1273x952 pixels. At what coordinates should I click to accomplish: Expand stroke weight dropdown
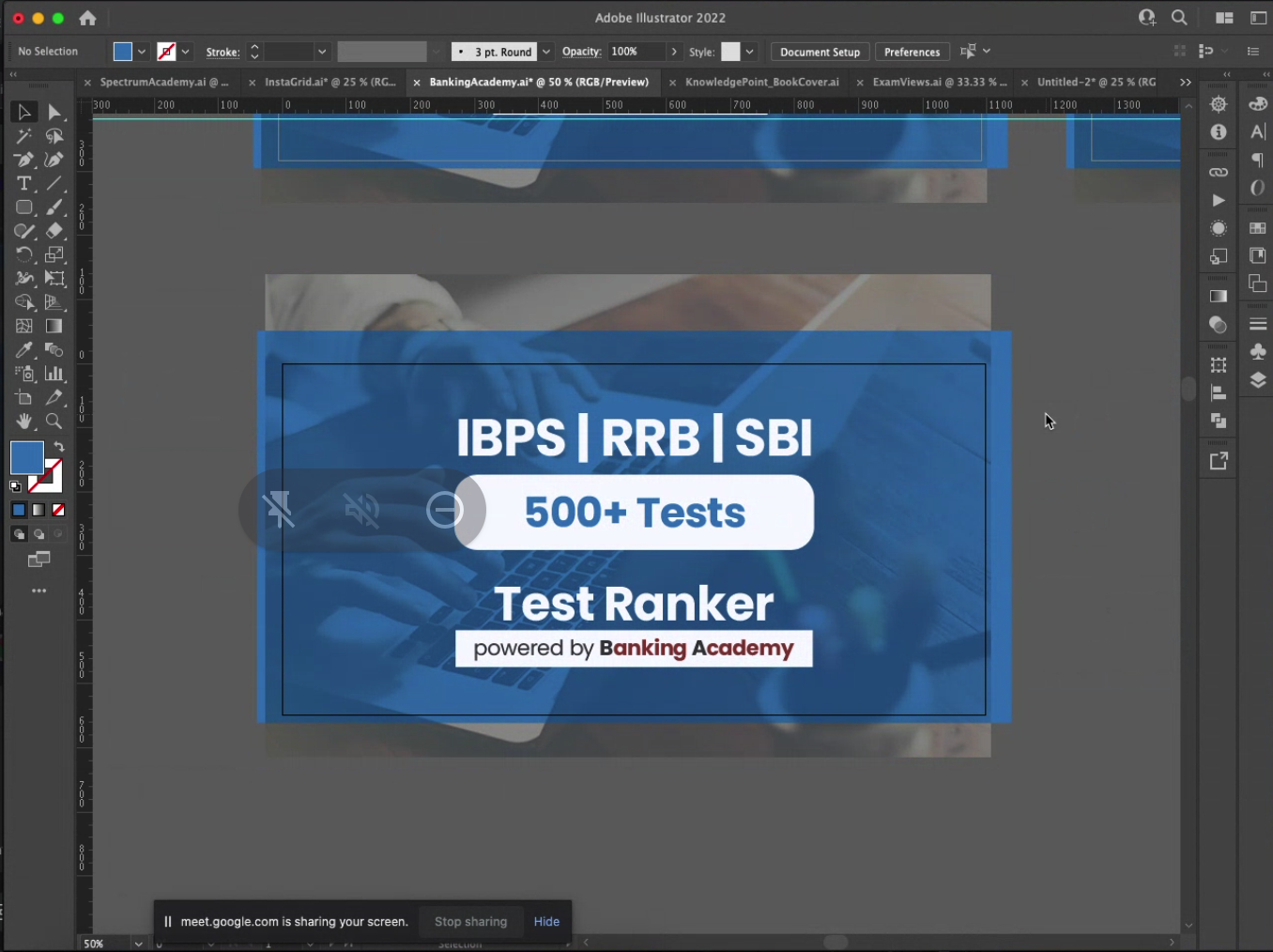click(322, 52)
